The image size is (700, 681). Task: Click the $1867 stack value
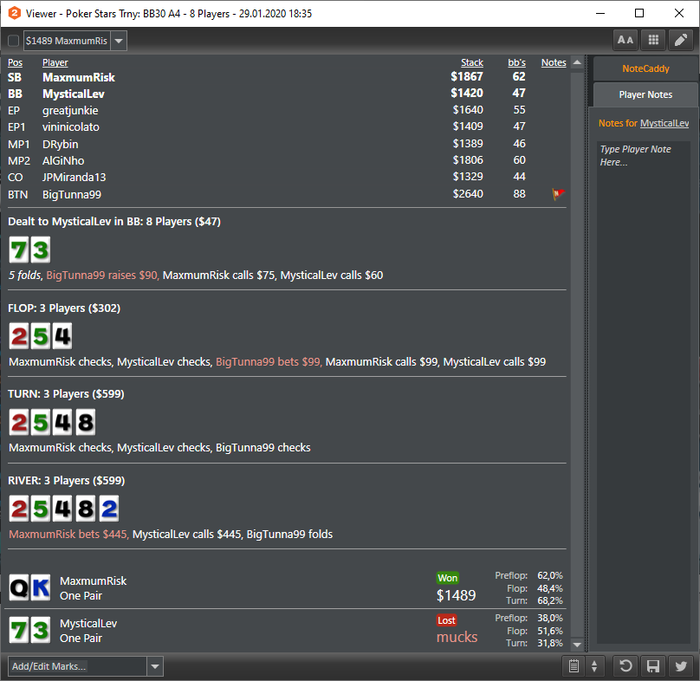pos(467,77)
